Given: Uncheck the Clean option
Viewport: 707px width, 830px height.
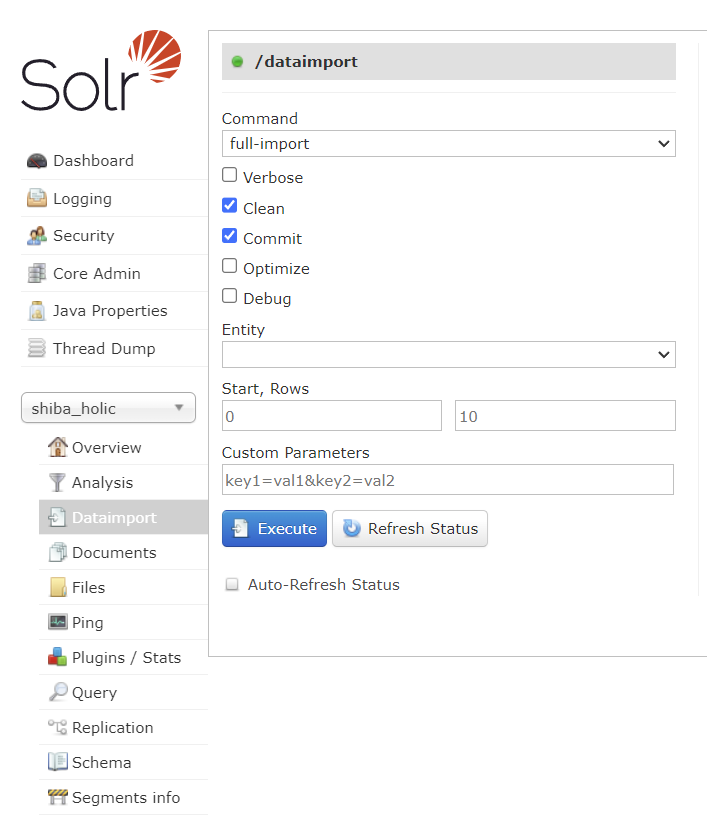Looking at the screenshot, I should (229, 206).
